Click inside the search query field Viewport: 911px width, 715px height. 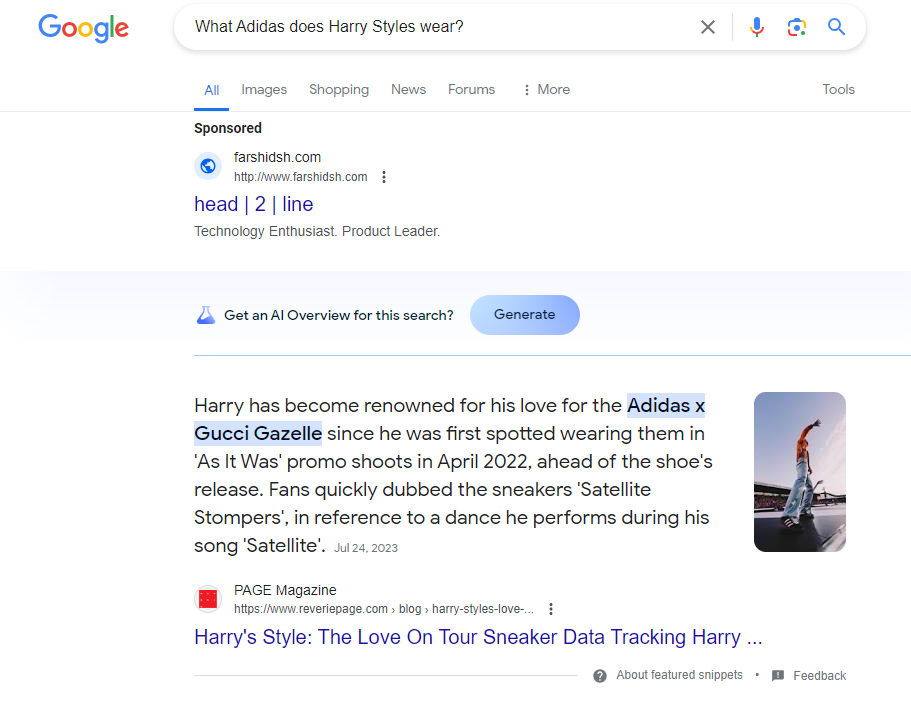click(430, 27)
